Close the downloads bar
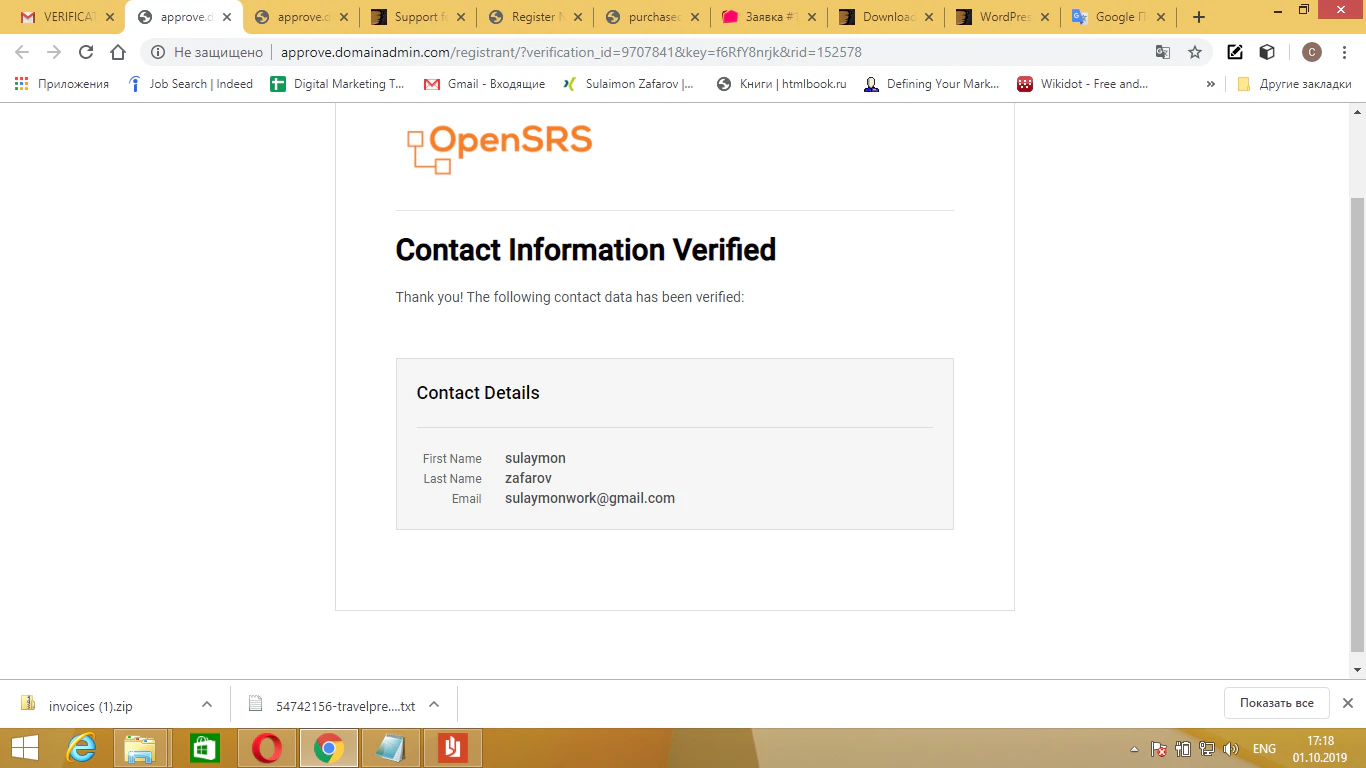 click(x=1347, y=703)
